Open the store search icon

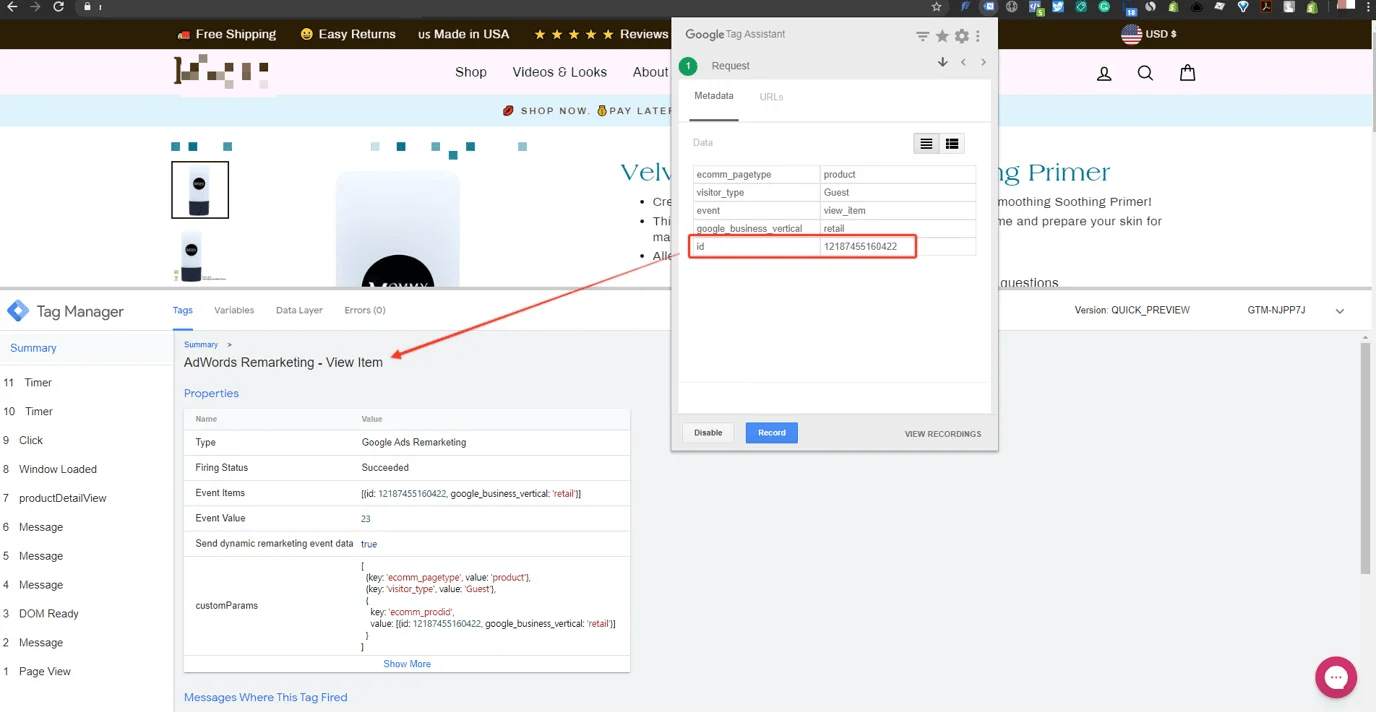coord(1145,72)
